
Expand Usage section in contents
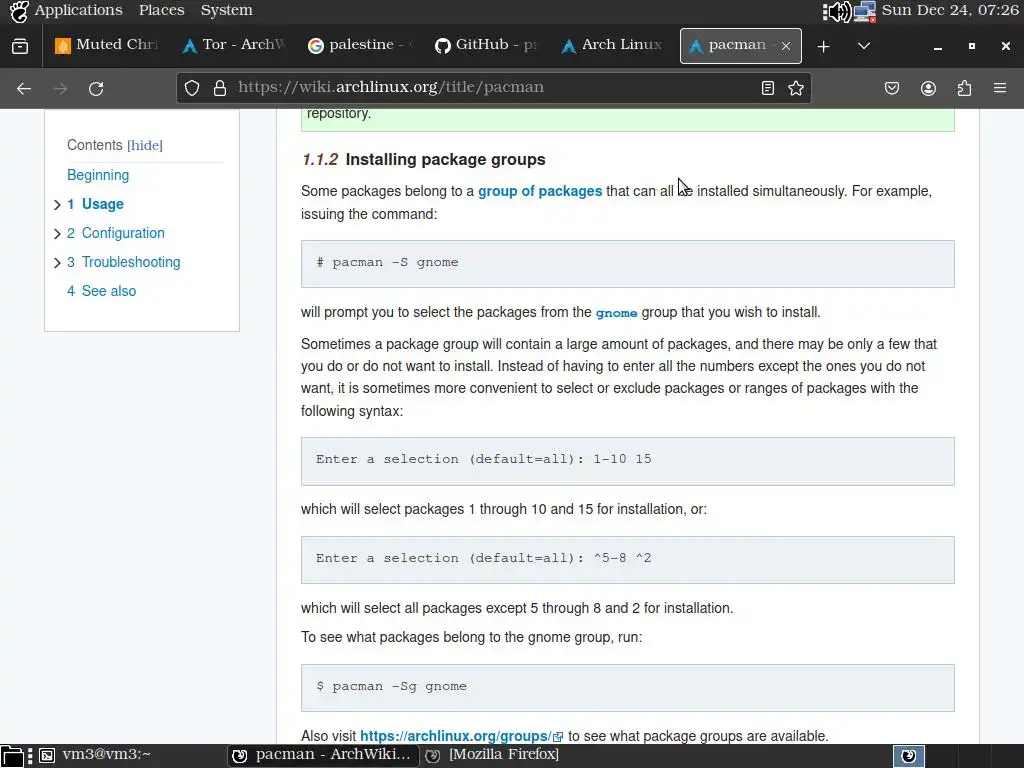pos(57,205)
